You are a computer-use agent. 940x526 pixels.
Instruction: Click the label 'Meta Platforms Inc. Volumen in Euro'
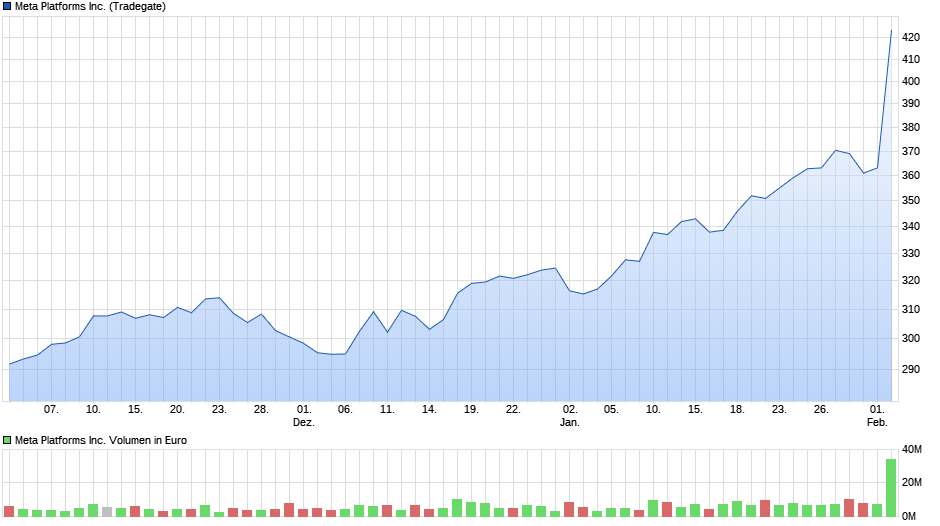(101, 440)
